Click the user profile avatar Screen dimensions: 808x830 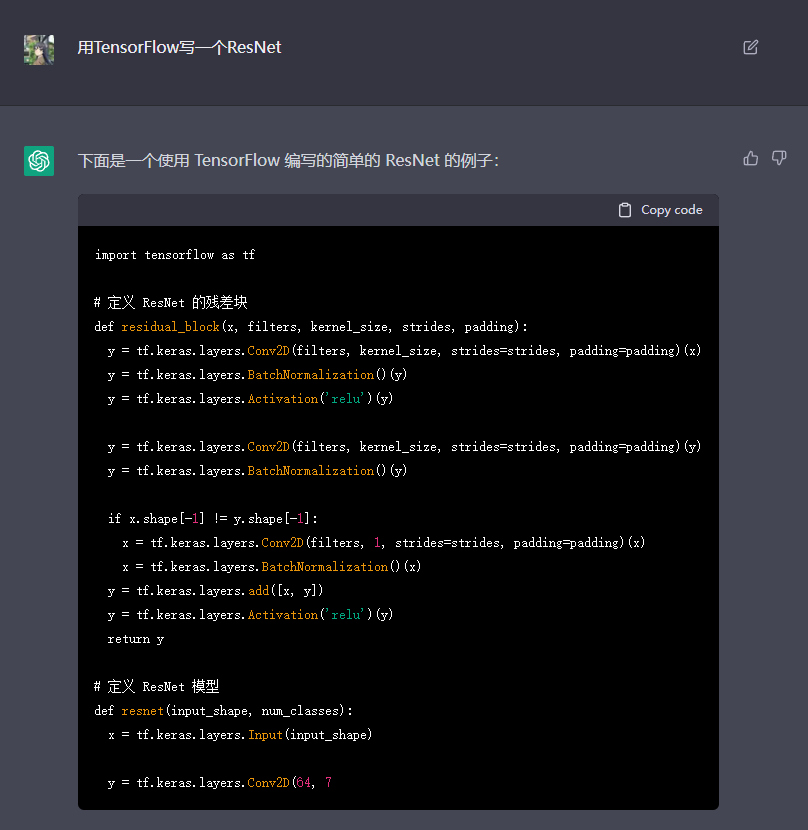click(x=39, y=49)
